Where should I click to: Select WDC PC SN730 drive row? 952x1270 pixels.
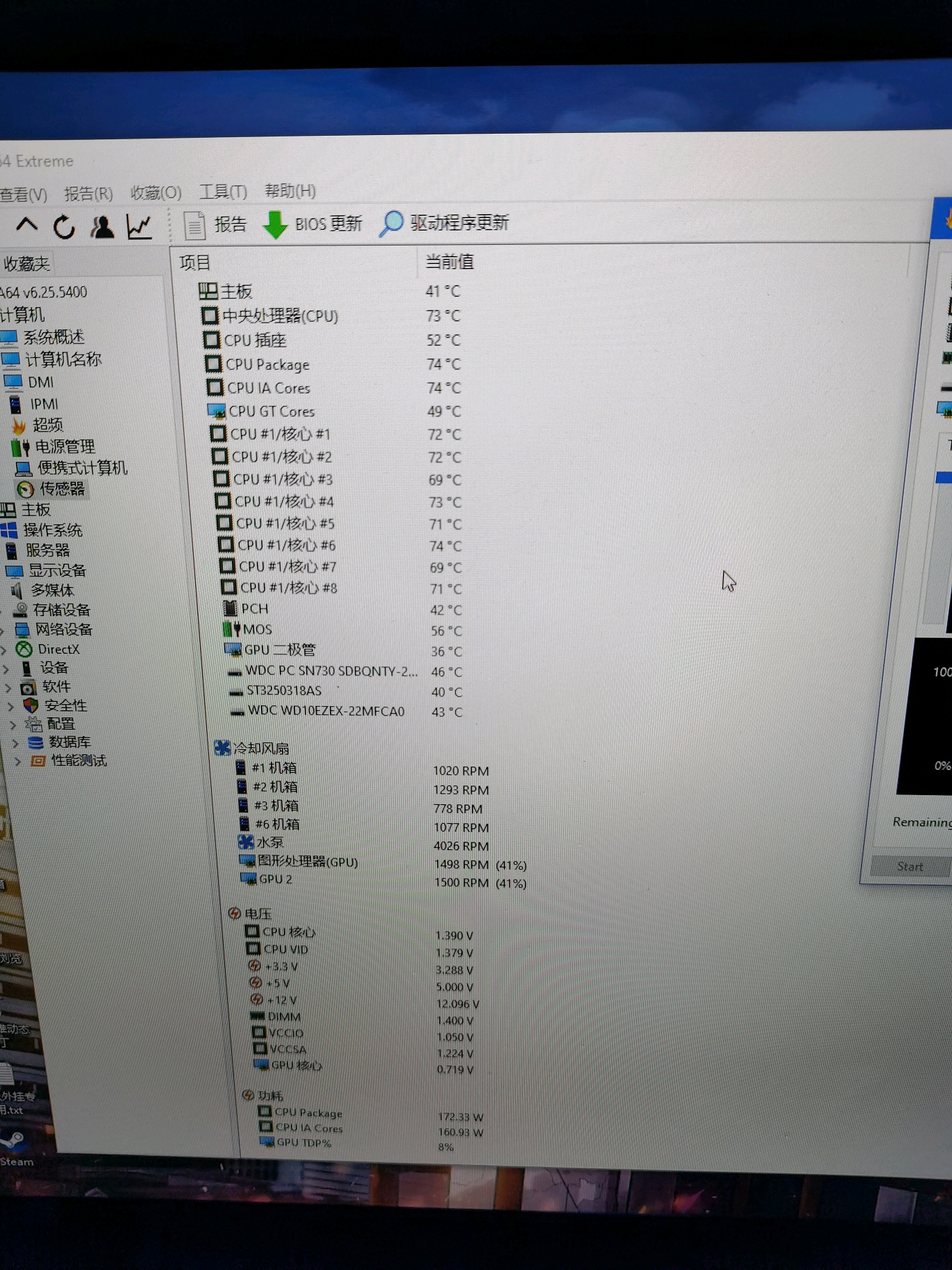point(346,671)
